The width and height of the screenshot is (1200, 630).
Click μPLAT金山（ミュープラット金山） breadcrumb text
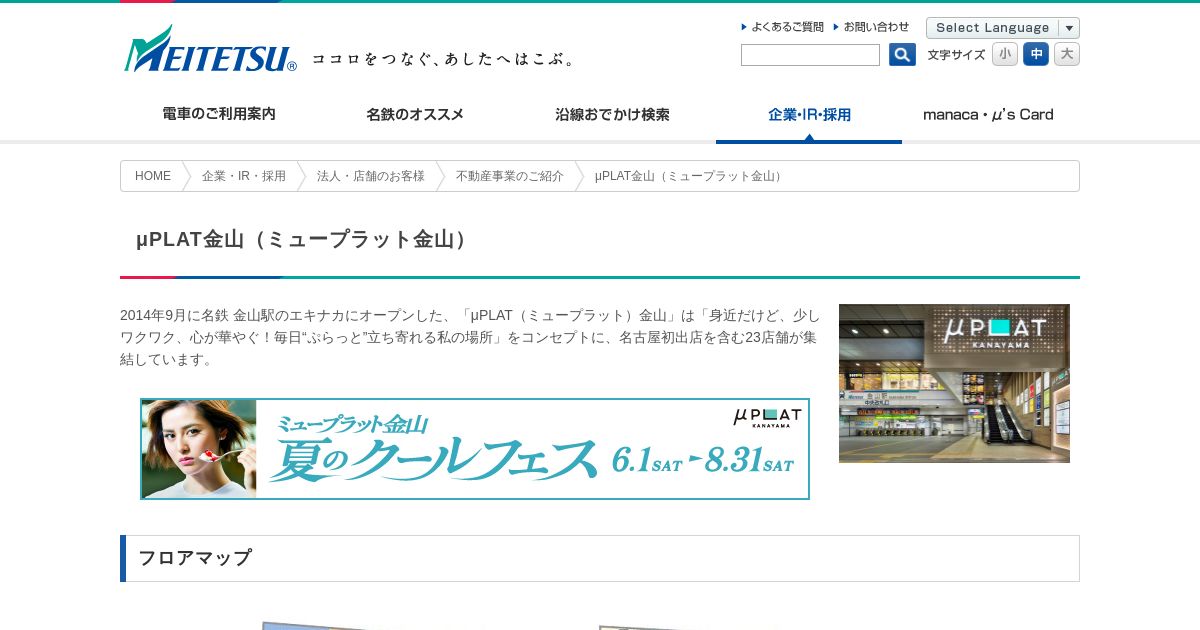(690, 176)
